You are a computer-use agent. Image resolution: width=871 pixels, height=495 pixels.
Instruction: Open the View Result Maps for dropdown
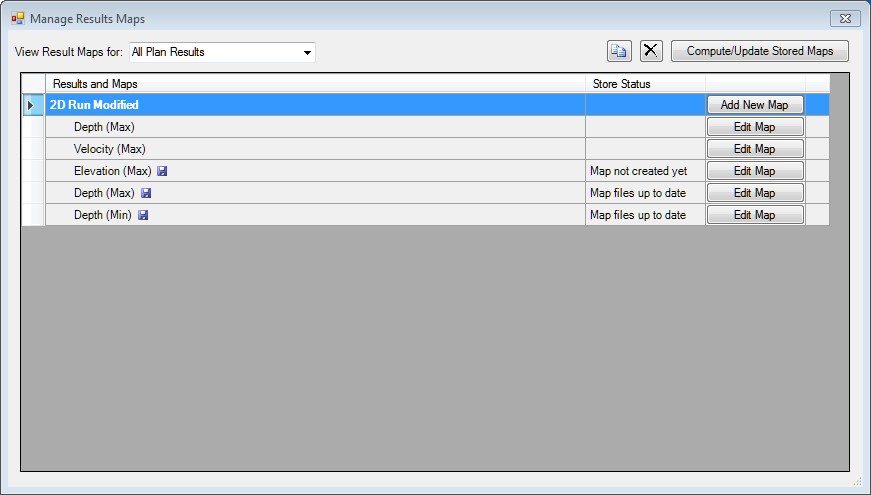[308, 52]
